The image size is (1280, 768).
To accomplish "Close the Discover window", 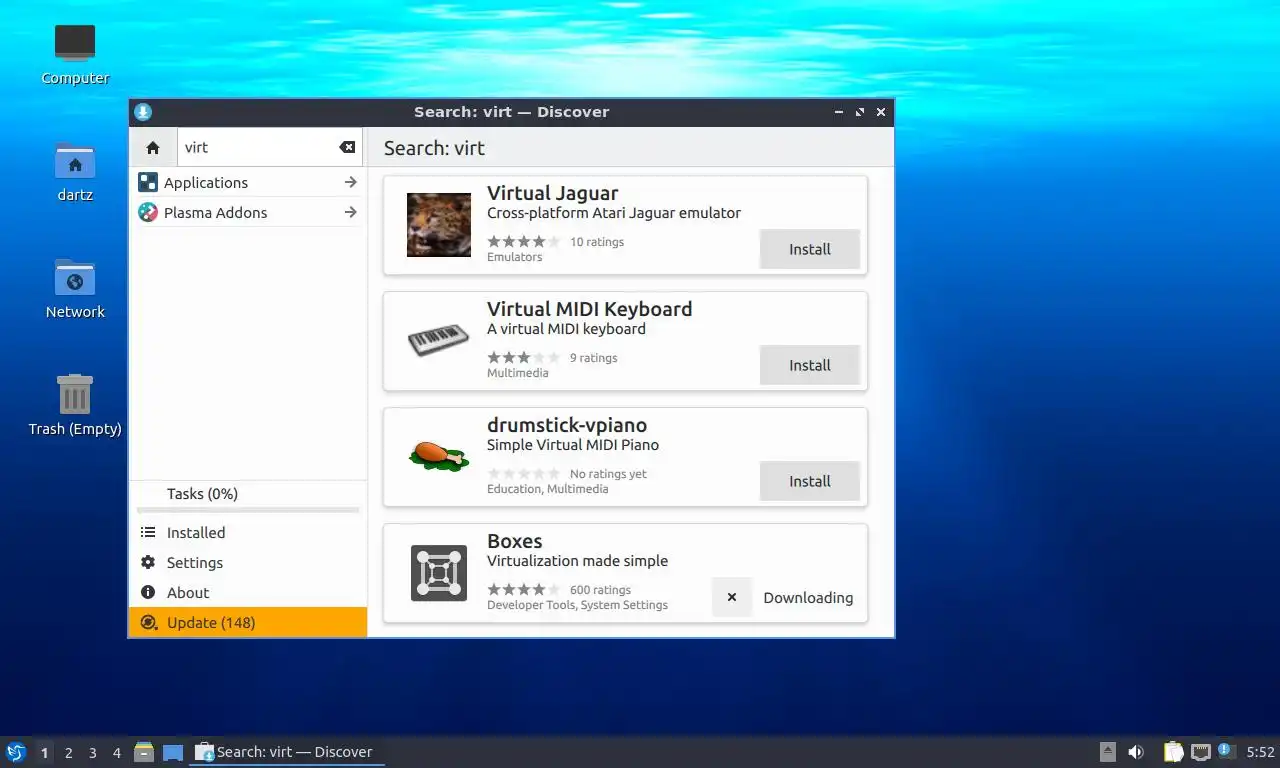I will (x=881, y=112).
